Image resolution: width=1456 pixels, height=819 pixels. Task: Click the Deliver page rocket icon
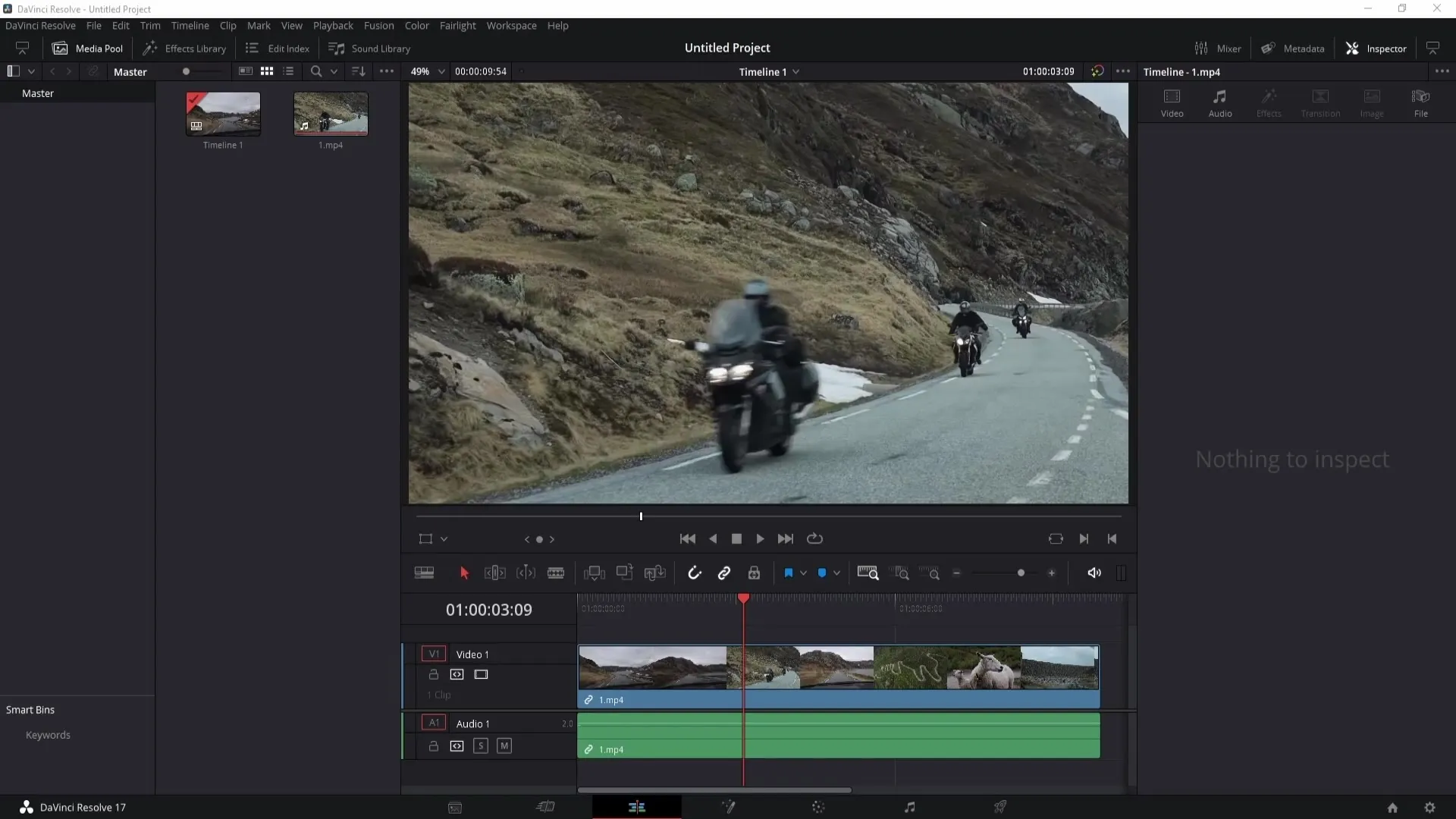click(x=1000, y=807)
